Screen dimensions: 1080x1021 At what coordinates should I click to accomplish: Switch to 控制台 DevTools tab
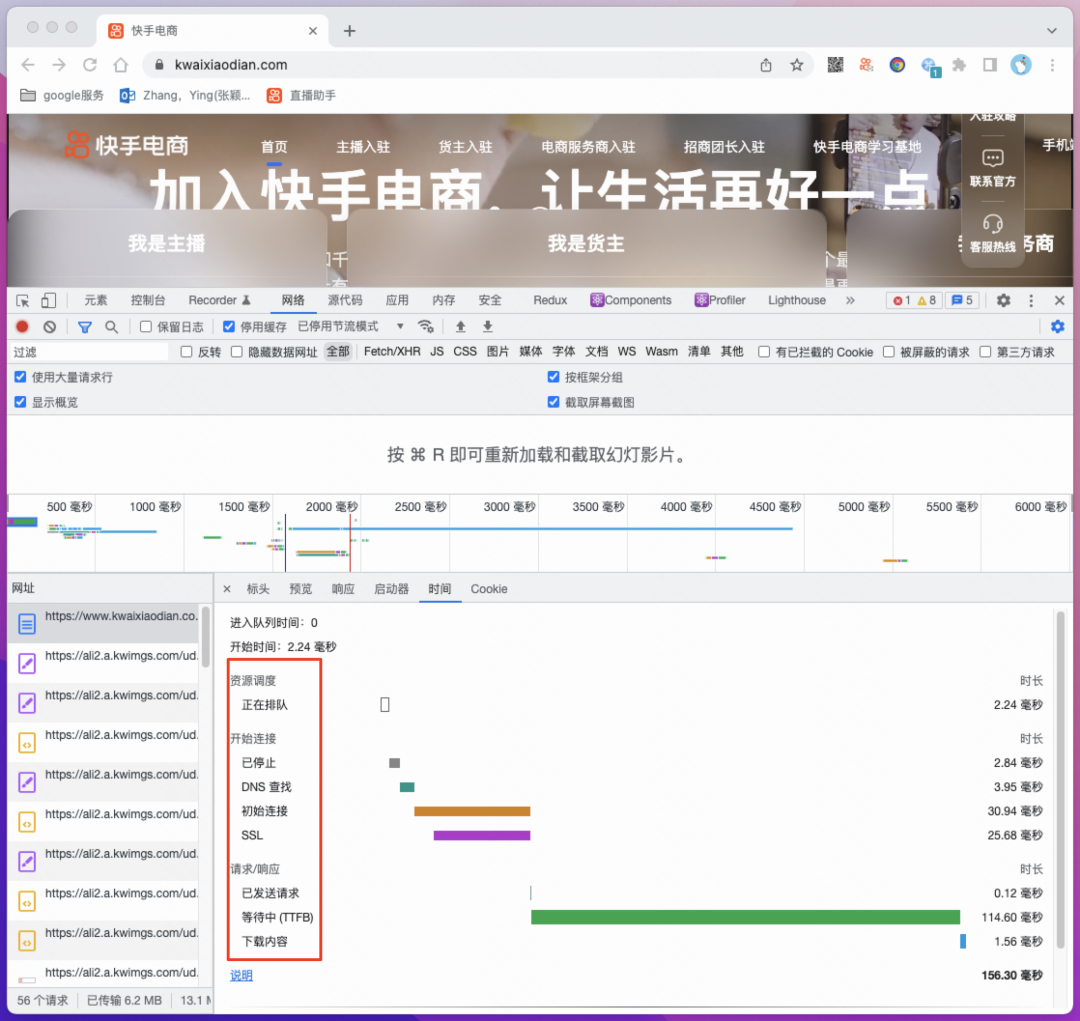(x=147, y=300)
